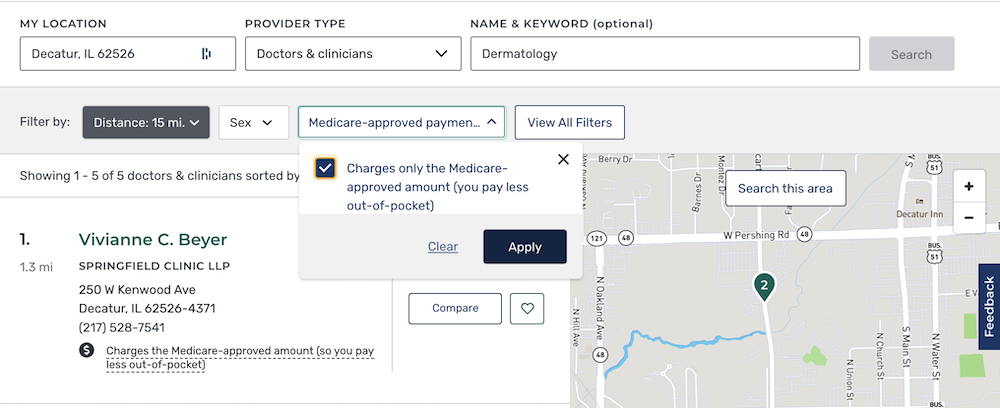Close the Medicare payment filter popup
Image resolution: width=1000 pixels, height=408 pixels.
click(563, 159)
